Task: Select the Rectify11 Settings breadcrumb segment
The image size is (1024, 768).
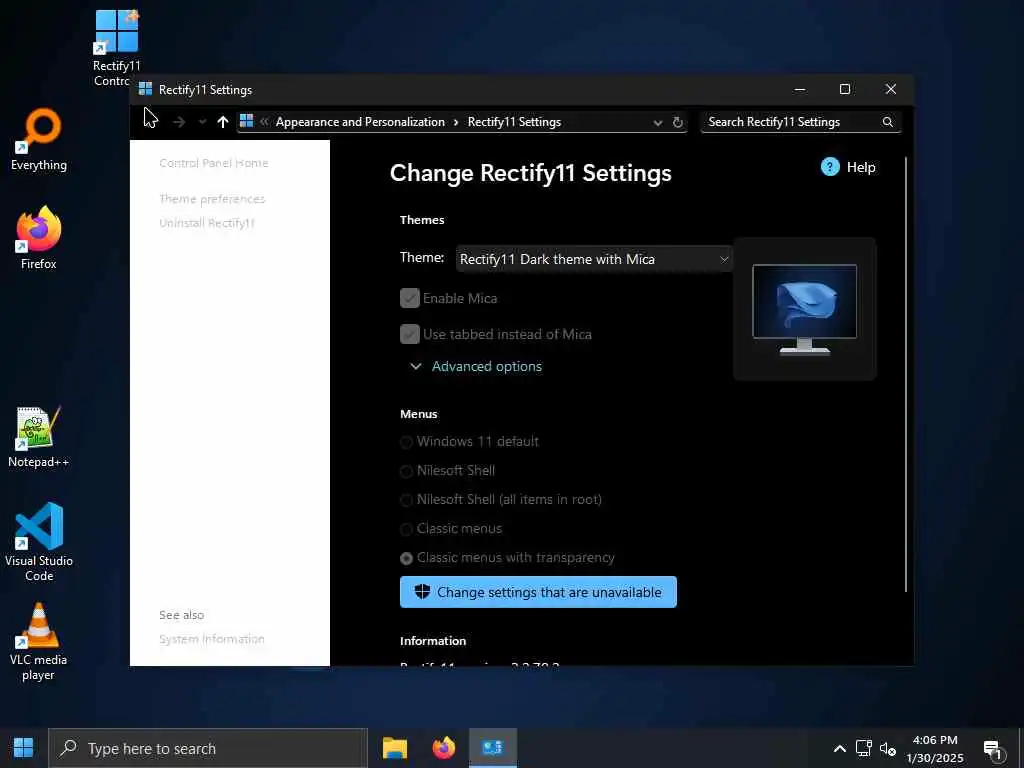Action: (x=514, y=122)
